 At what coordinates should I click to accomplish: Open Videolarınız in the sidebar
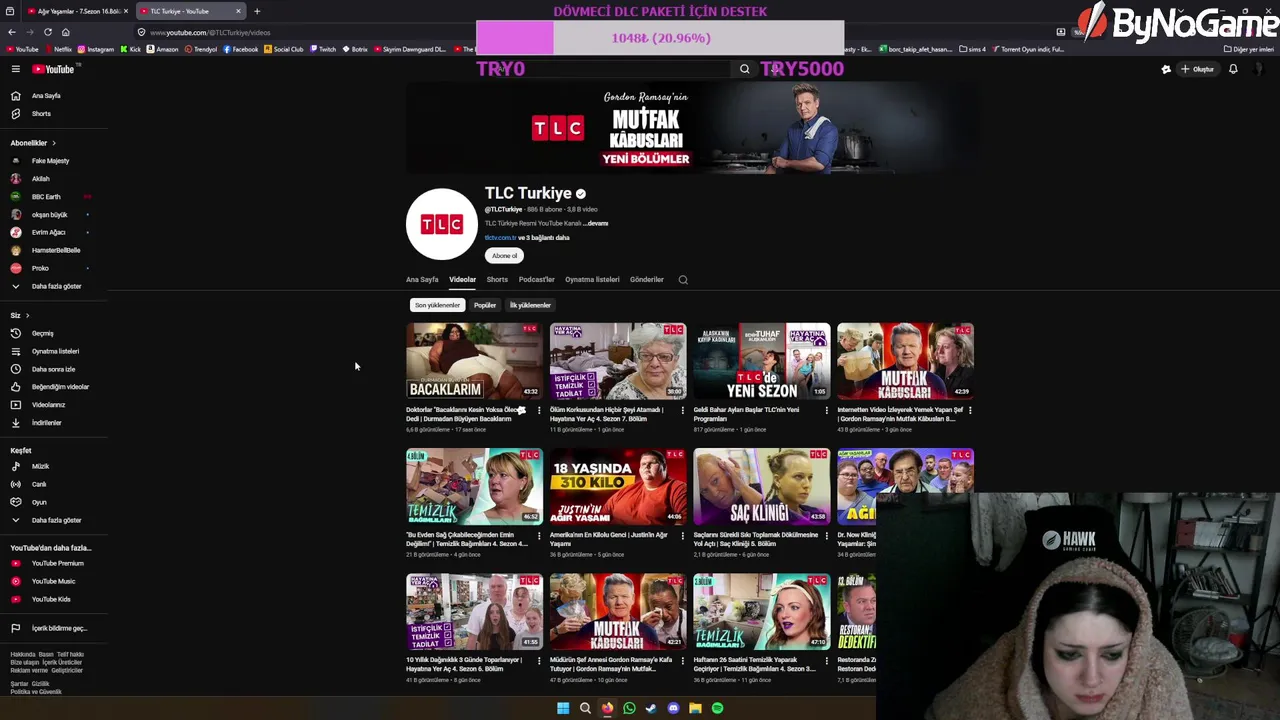(48, 405)
